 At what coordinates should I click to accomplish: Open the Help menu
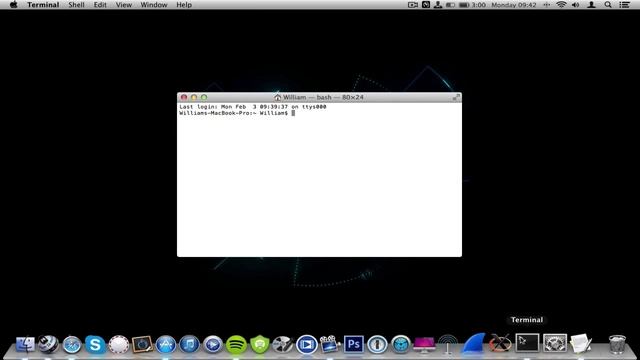pyautogui.click(x=184, y=5)
